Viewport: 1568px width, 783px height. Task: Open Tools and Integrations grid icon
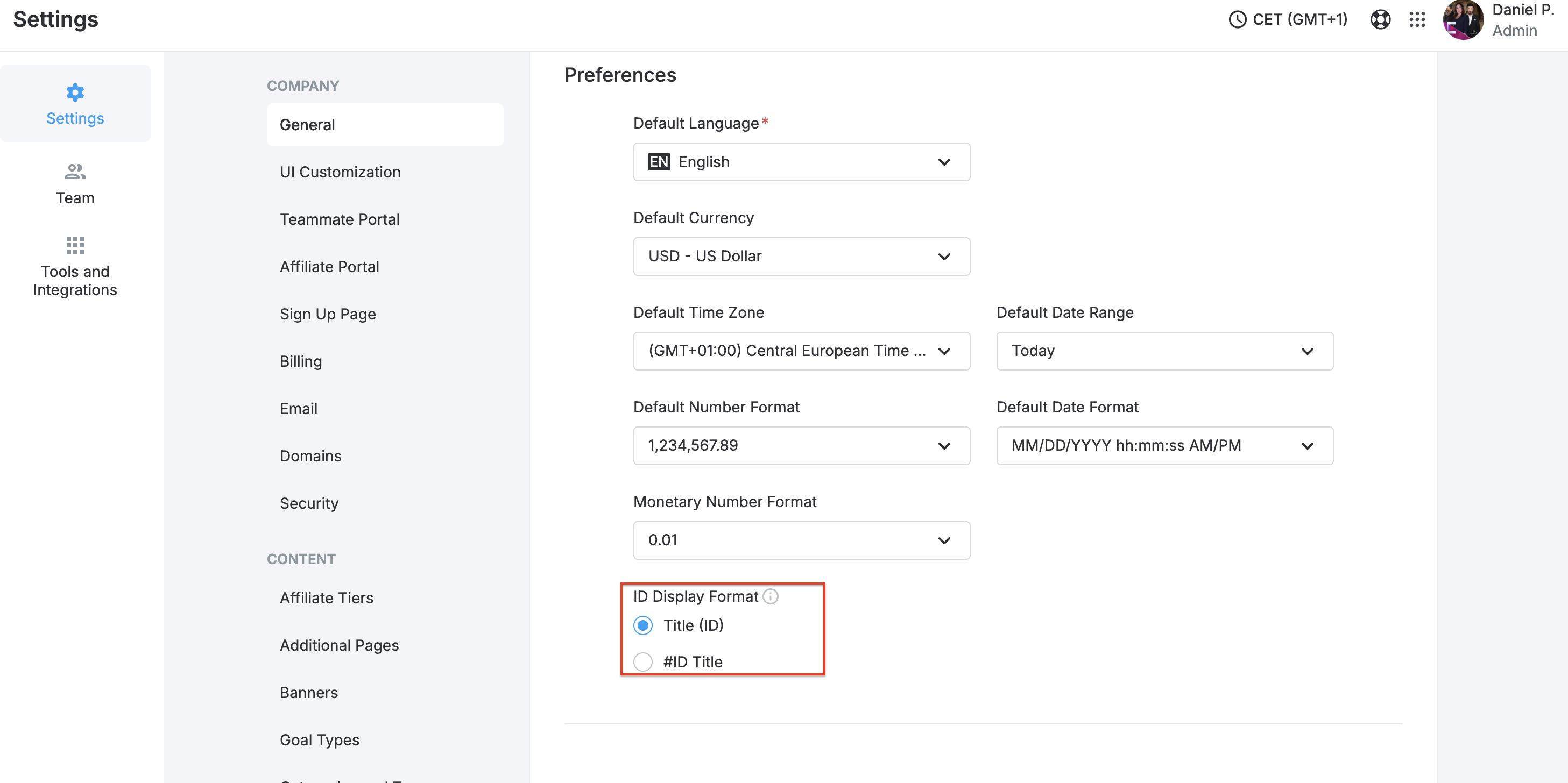click(75, 245)
